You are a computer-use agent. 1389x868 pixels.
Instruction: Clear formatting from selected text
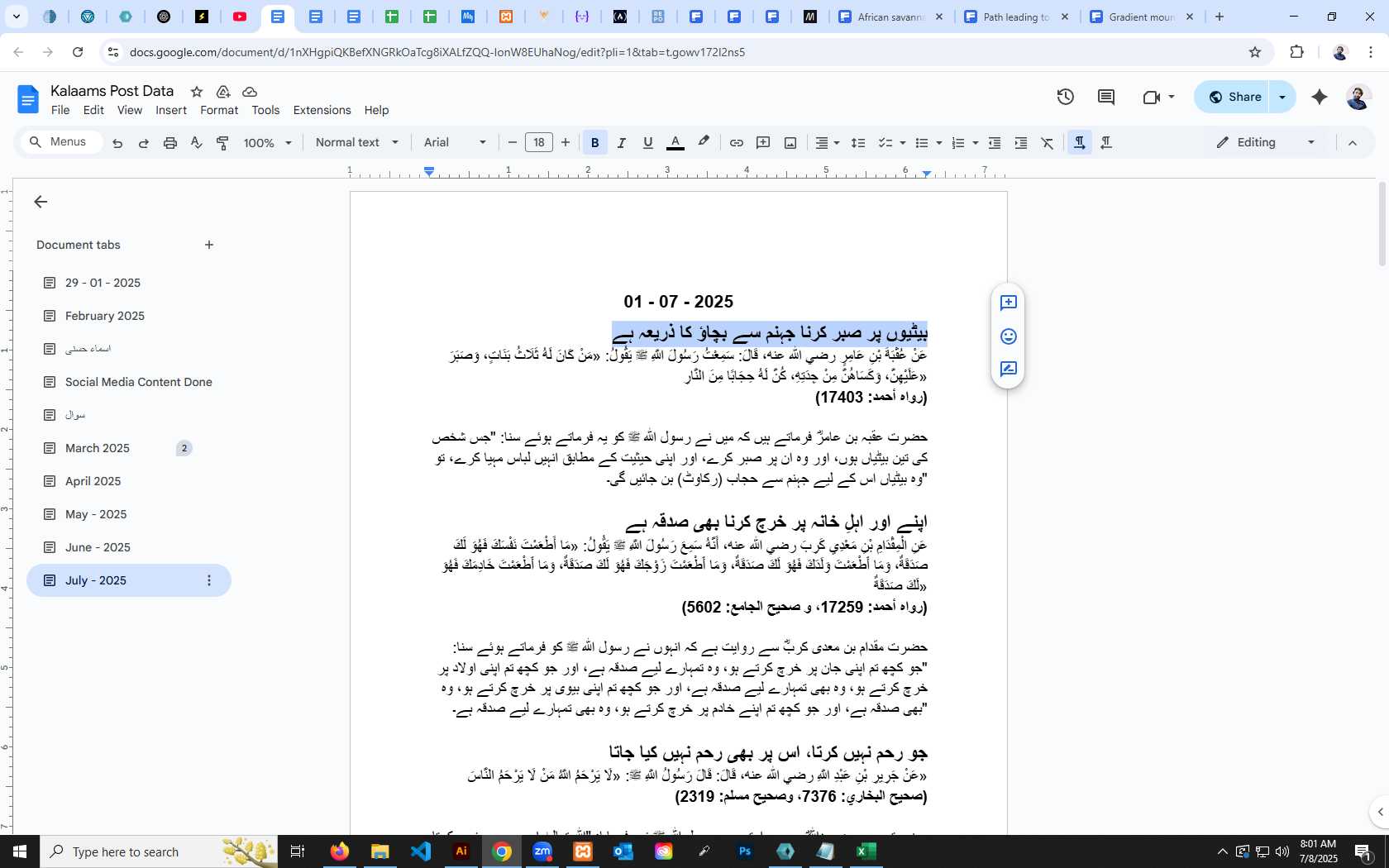[x=1048, y=143]
